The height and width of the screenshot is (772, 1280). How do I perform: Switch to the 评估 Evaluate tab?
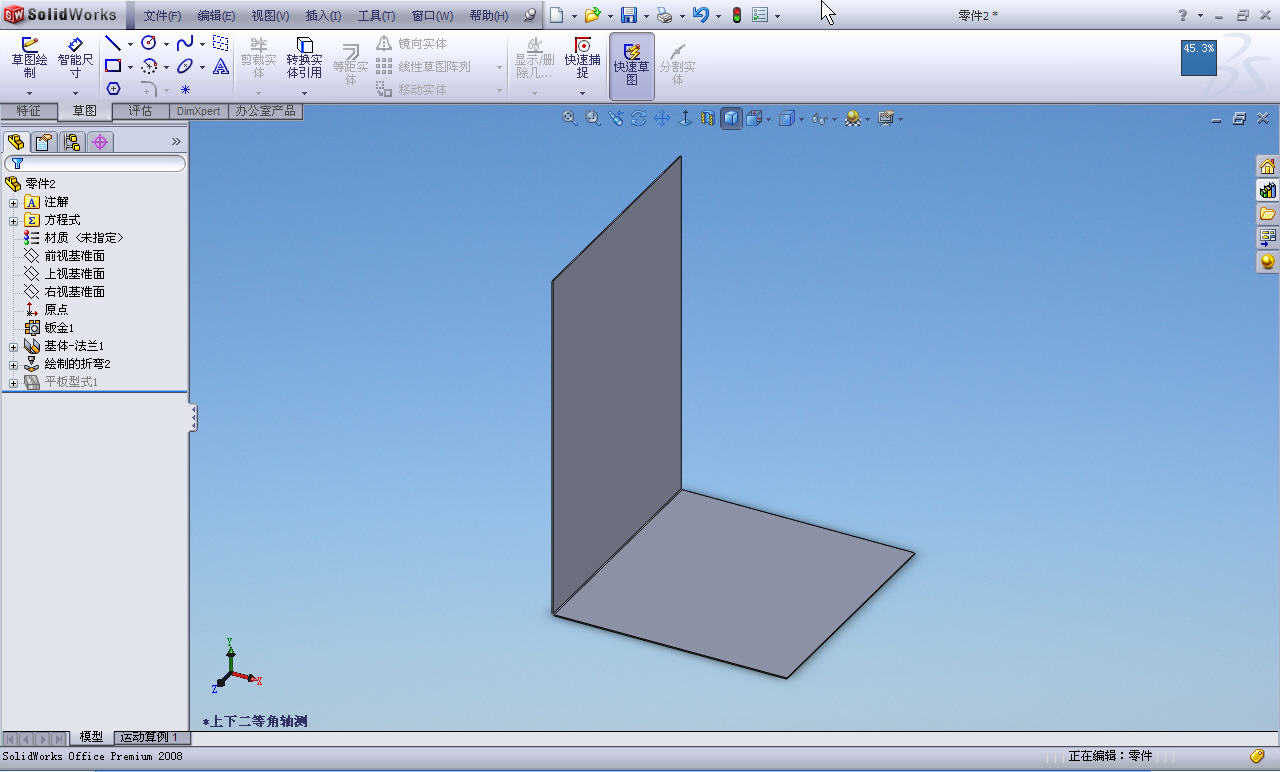140,111
